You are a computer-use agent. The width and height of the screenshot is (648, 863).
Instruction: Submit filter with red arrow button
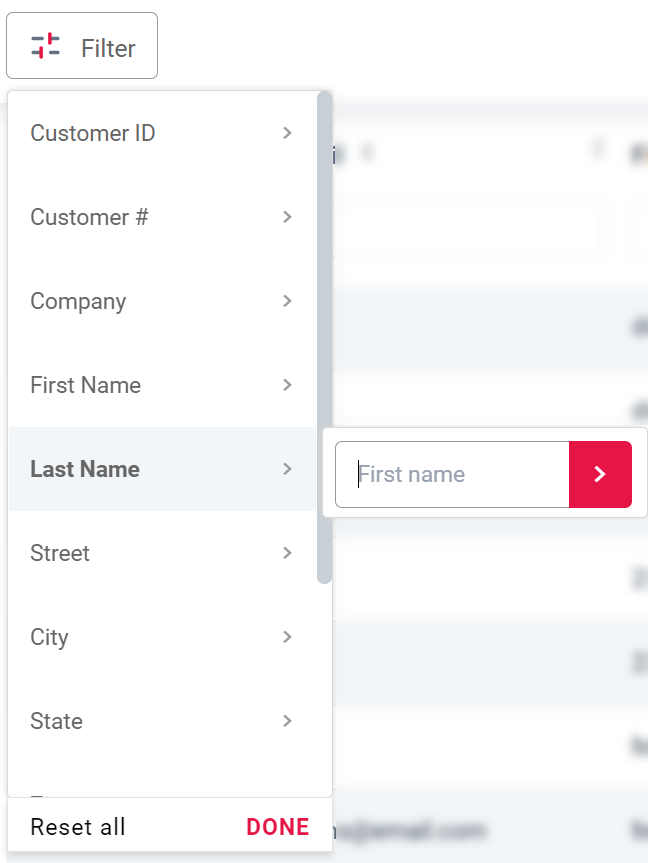point(600,474)
